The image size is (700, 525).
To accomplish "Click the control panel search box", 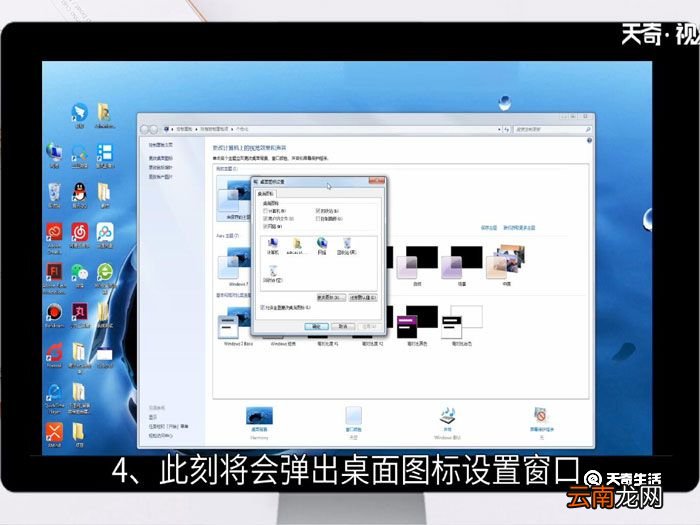I will click(x=553, y=129).
